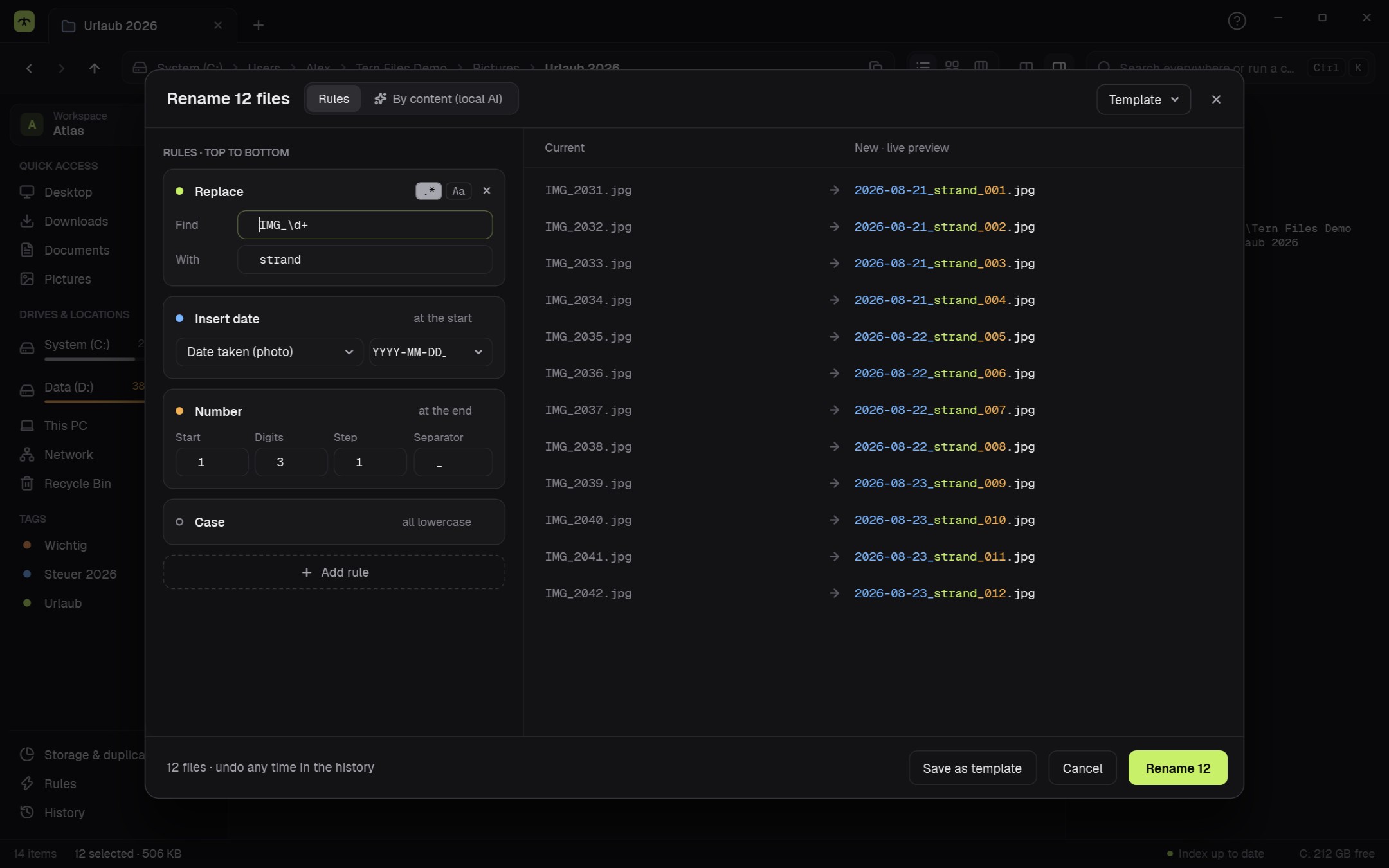Go back with the left arrow
Viewport: 1389px width, 868px height.
pyautogui.click(x=29, y=68)
